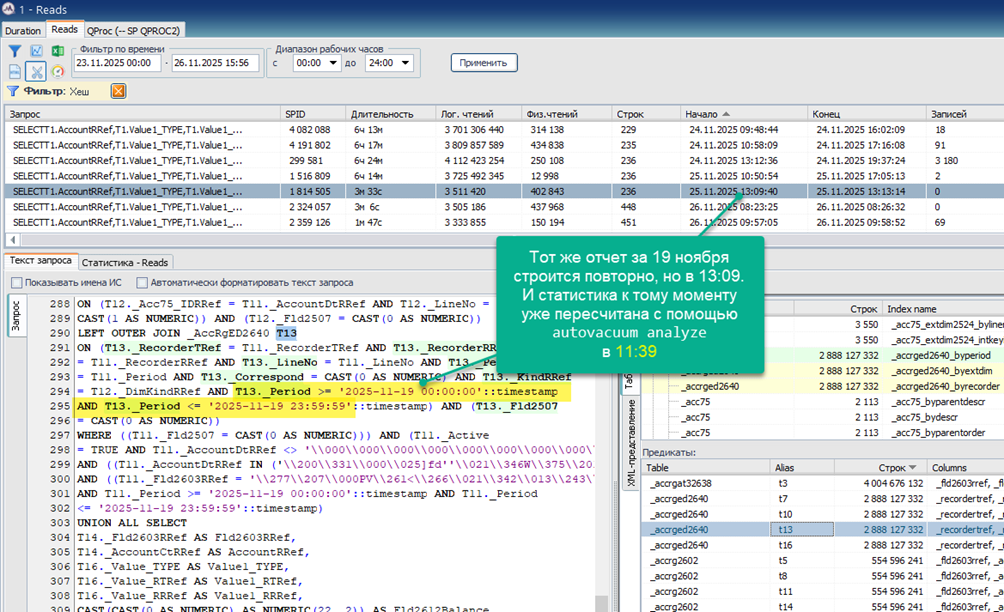This screenshot has height=612, width=1004.
Task: Remove the Хеш filter with orange X
Action: tap(118, 92)
